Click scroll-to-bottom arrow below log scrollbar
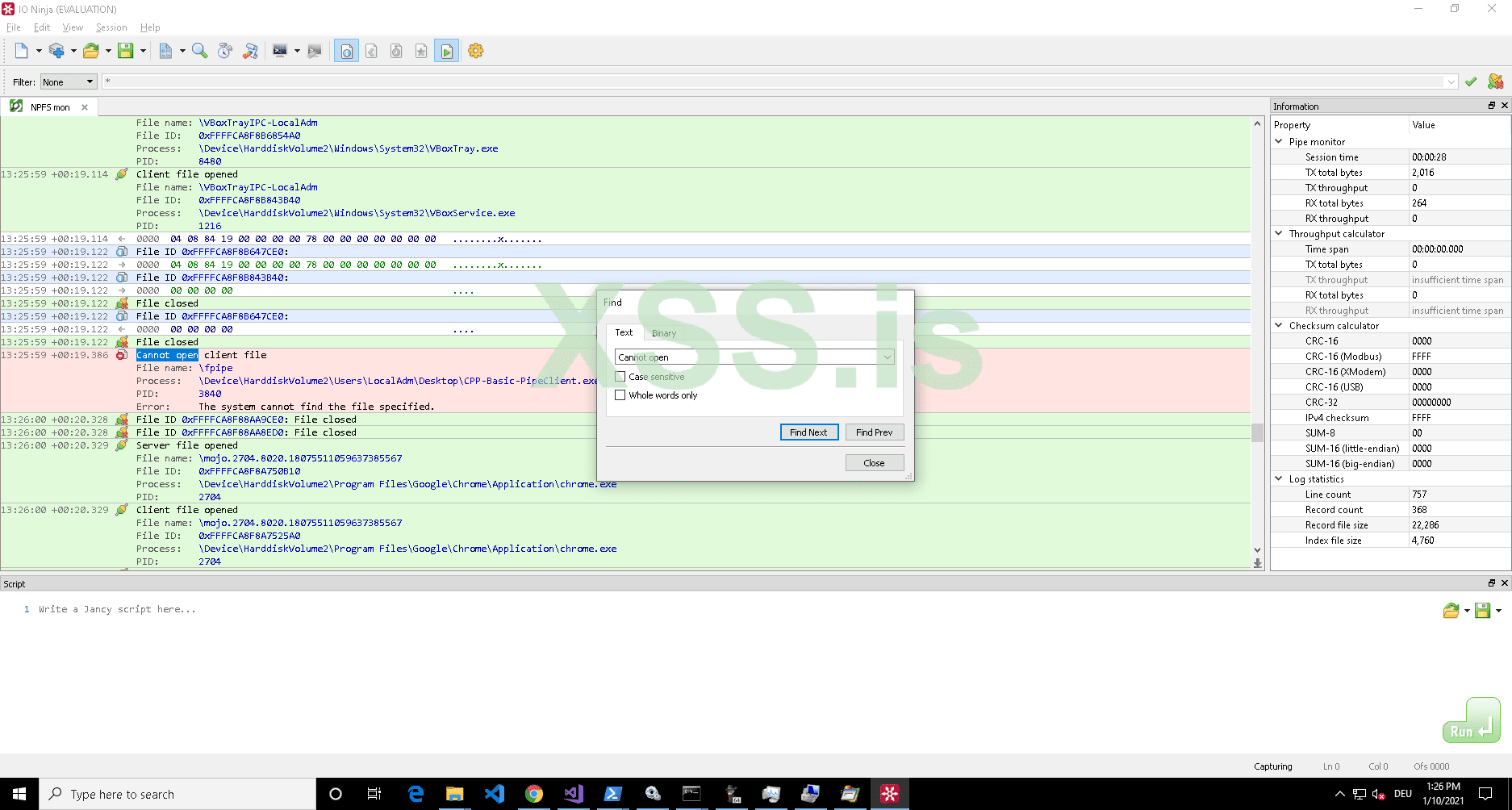1512x810 pixels. pyautogui.click(x=1257, y=564)
